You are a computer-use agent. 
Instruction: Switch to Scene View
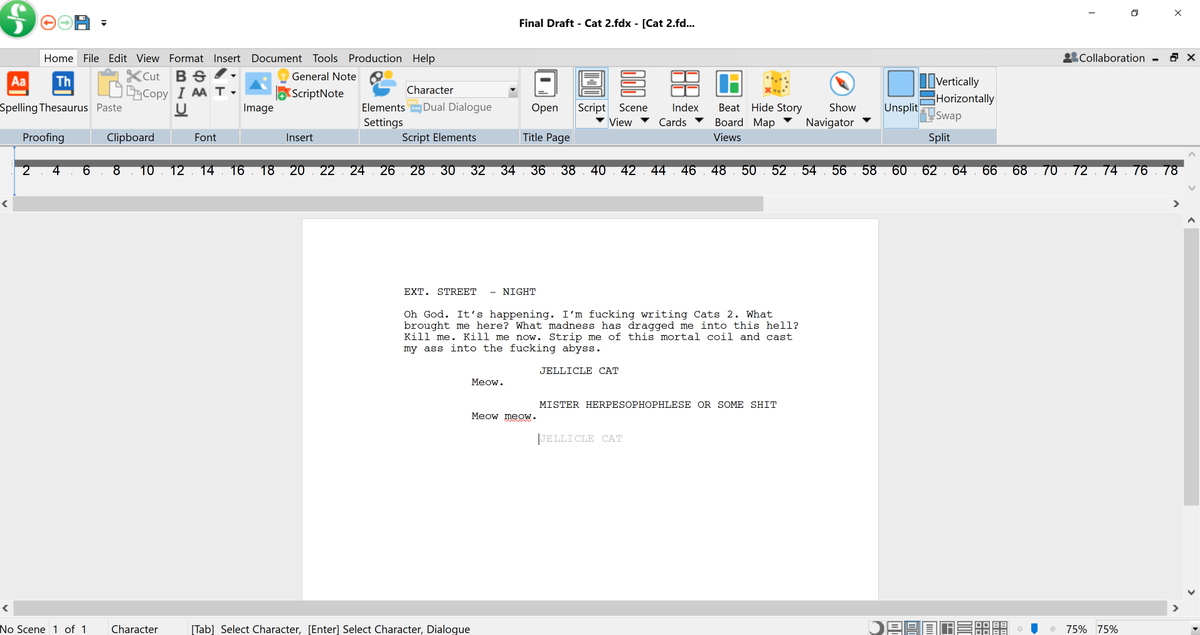(x=633, y=92)
